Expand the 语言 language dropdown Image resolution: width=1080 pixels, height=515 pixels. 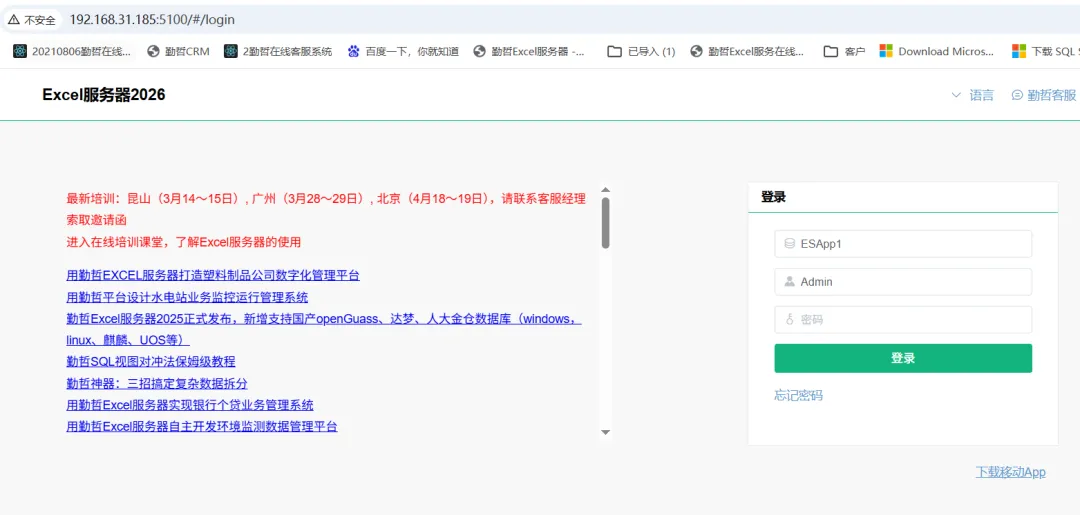pyautogui.click(x=973, y=96)
